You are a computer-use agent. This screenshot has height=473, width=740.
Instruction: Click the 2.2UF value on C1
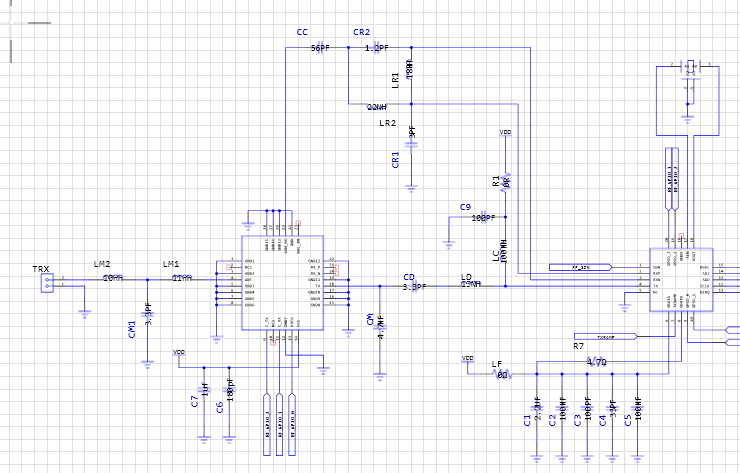(538, 409)
